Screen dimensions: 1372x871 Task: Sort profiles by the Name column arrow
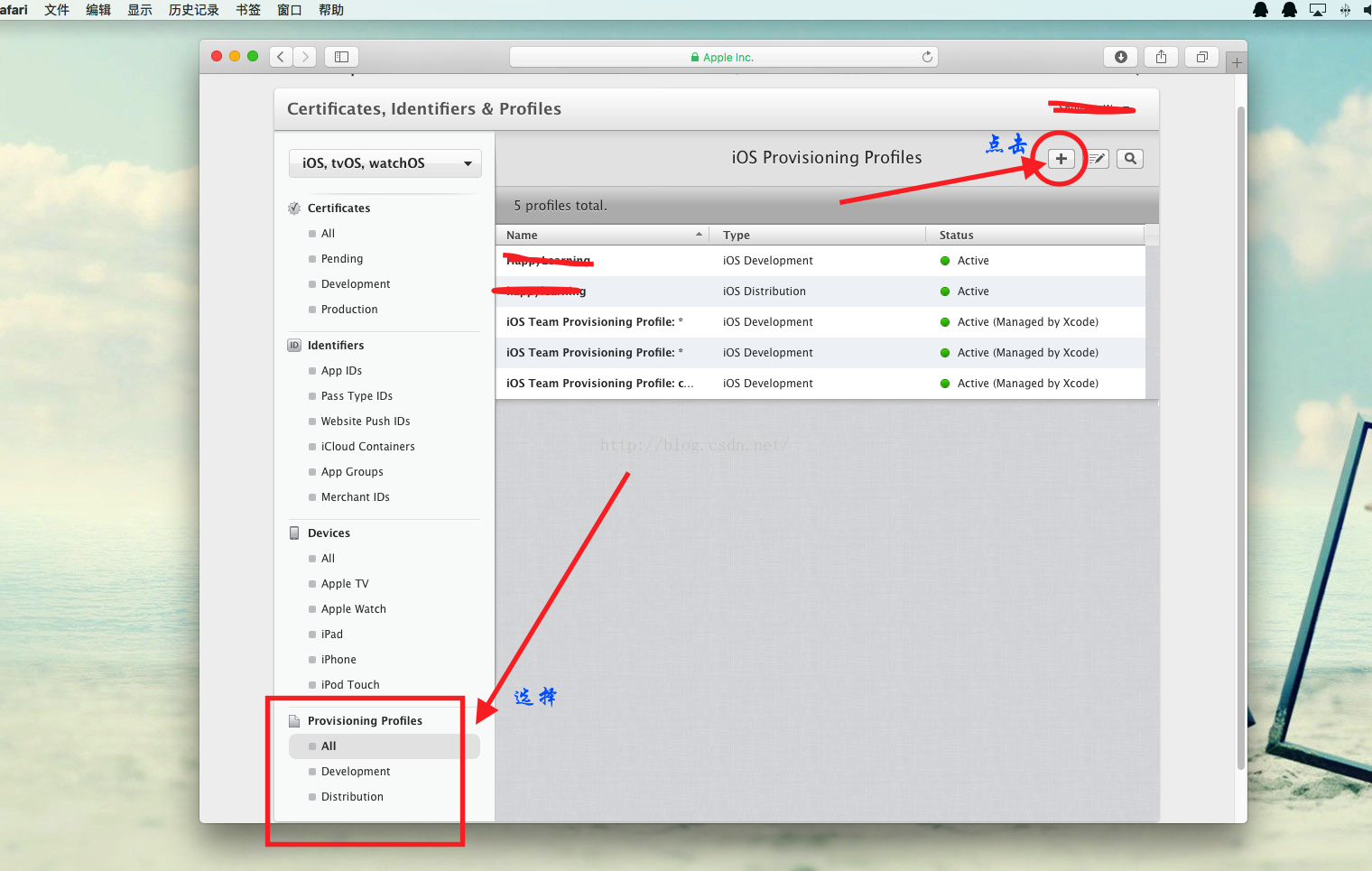tap(699, 235)
